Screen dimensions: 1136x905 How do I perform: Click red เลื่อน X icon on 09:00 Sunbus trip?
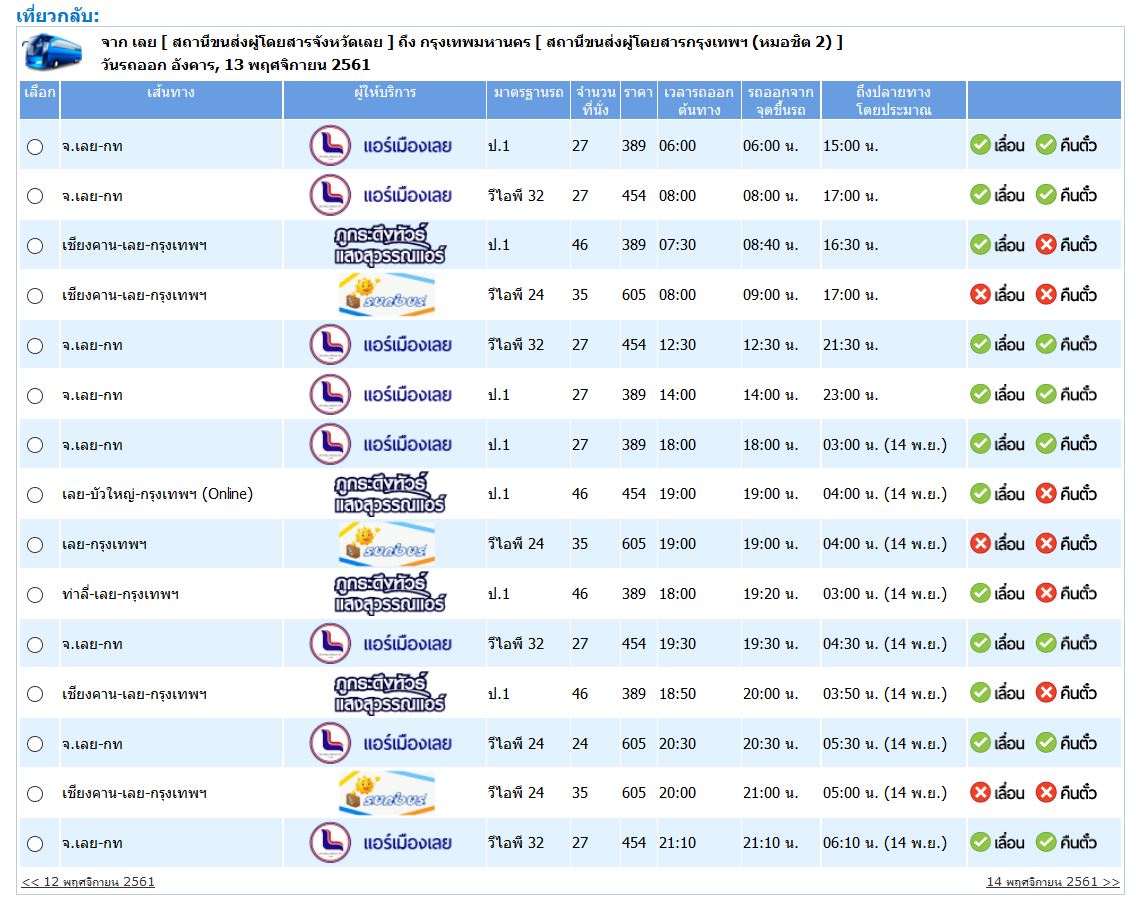coord(980,295)
